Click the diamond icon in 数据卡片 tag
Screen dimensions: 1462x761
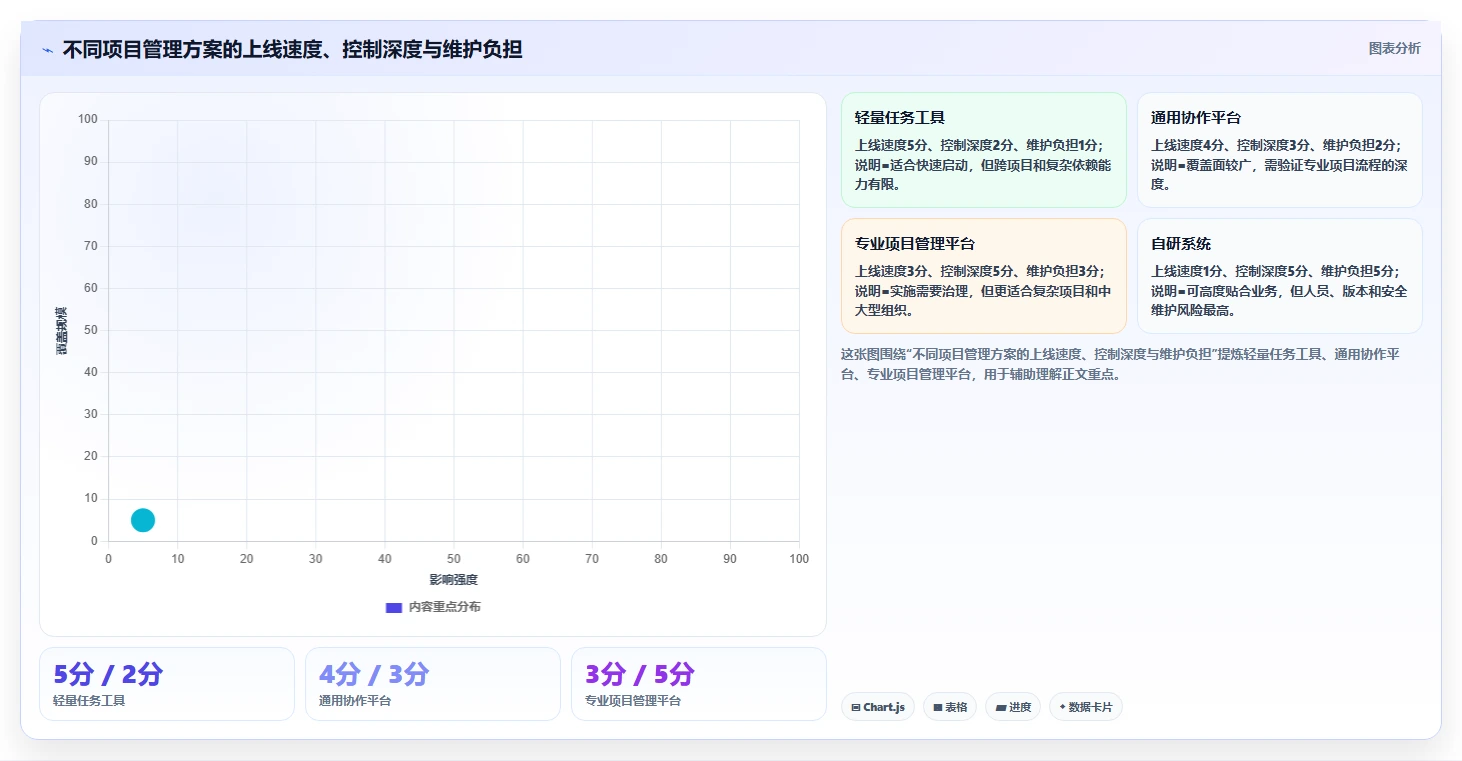(1062, 707)
